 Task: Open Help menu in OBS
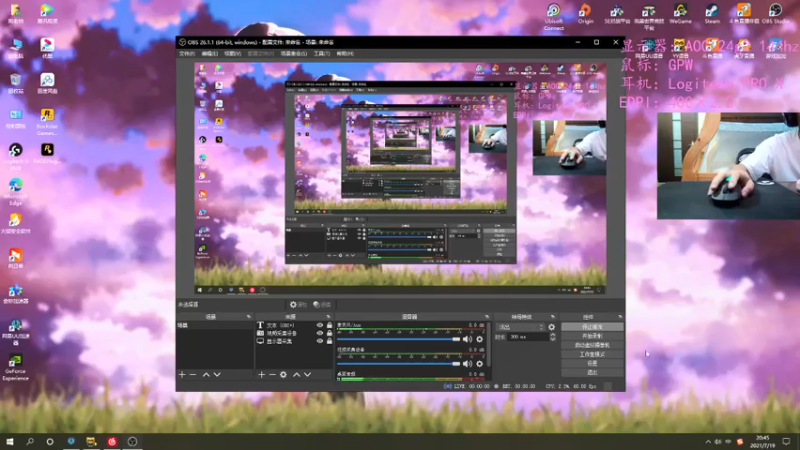345,54
